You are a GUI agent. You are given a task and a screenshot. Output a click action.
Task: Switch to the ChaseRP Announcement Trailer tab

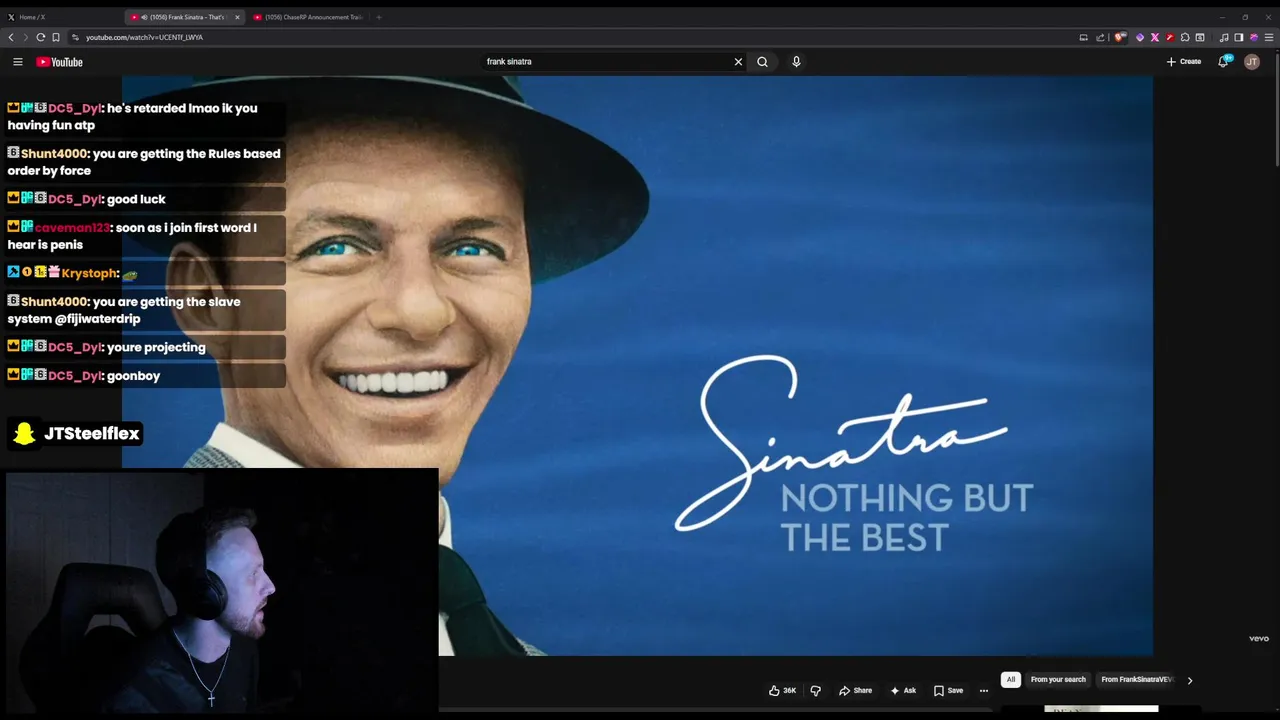[x=308, y=17]
